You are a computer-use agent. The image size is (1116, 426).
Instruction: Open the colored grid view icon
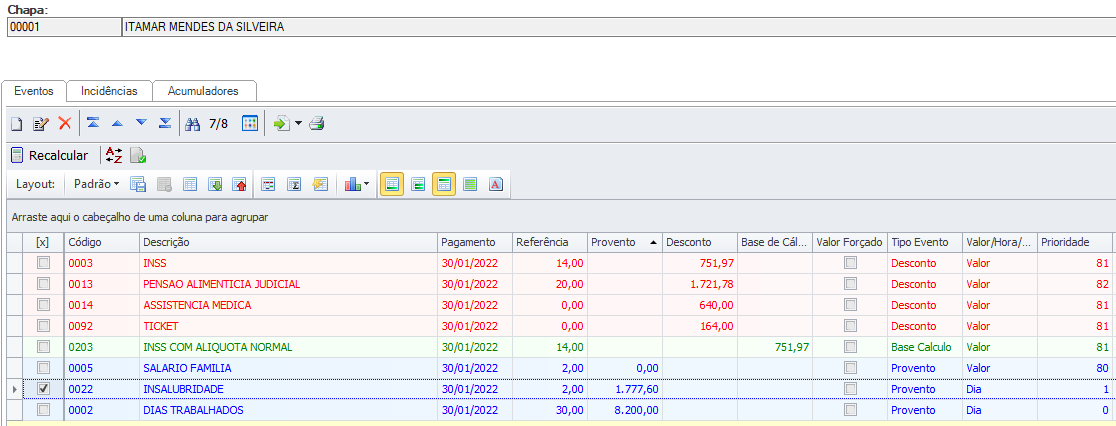coord(249,124)
